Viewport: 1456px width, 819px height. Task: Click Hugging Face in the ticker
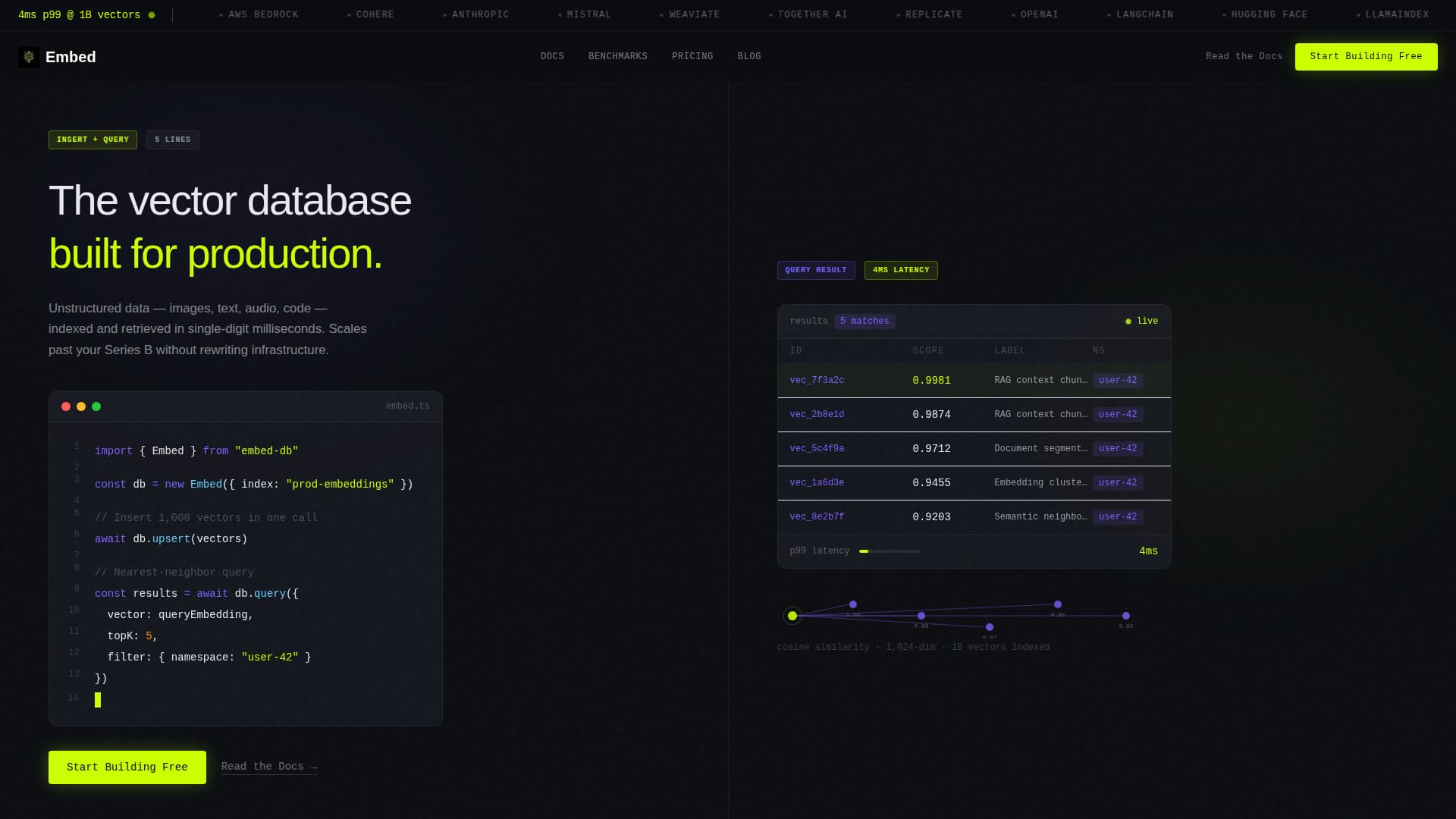[x=1264, y=15]
